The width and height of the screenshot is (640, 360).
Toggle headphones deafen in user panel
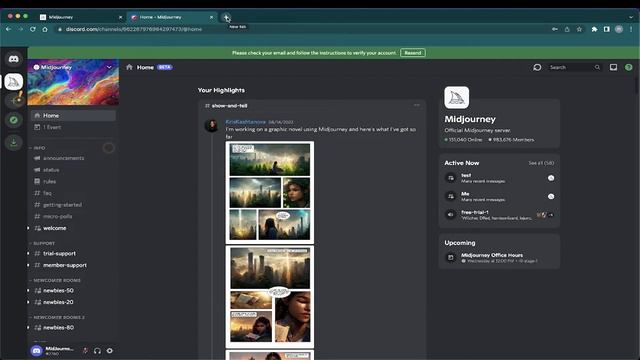pyautogui.click(x=97, y=351)
